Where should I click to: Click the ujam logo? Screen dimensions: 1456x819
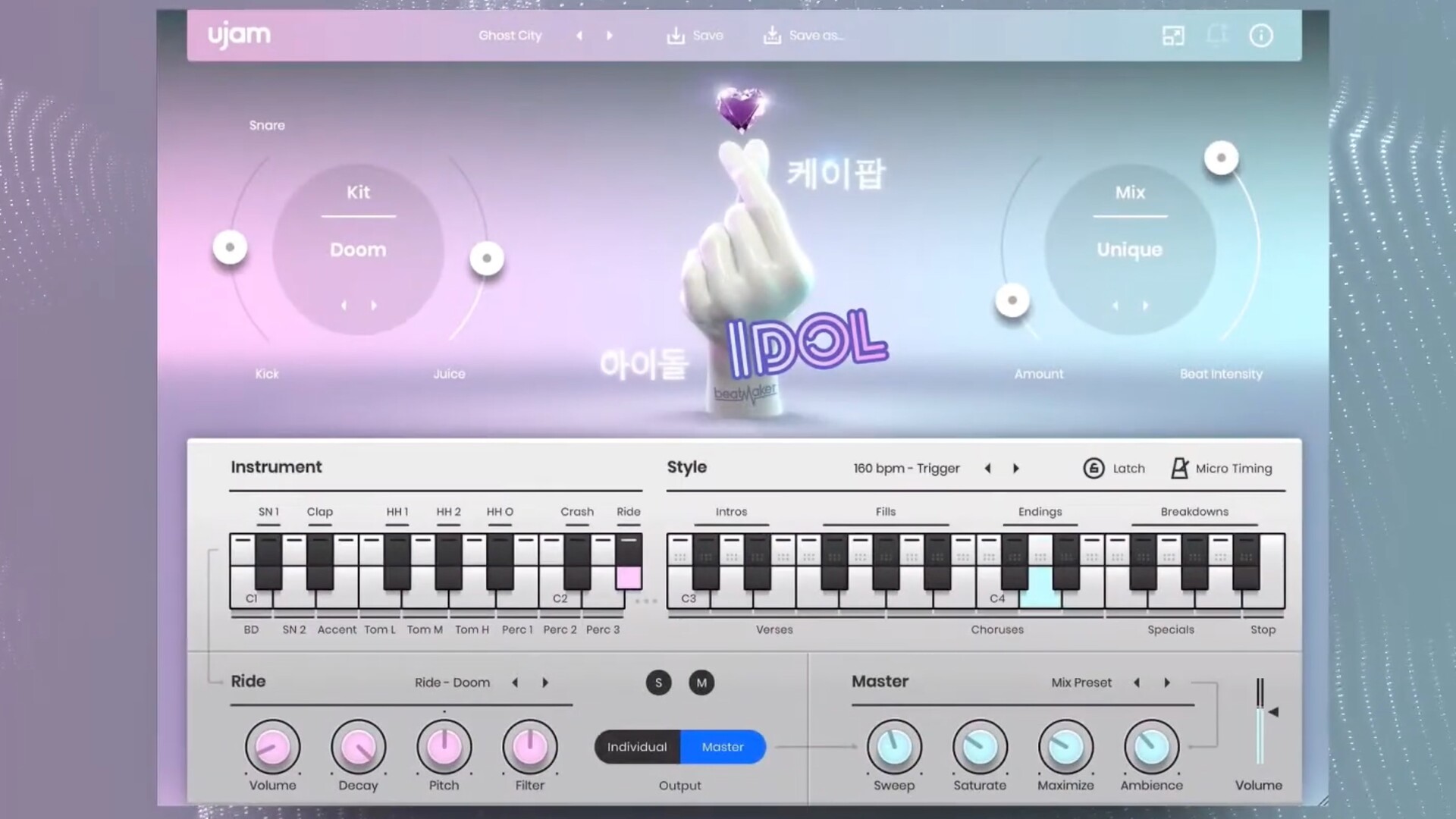pos(239,35)
